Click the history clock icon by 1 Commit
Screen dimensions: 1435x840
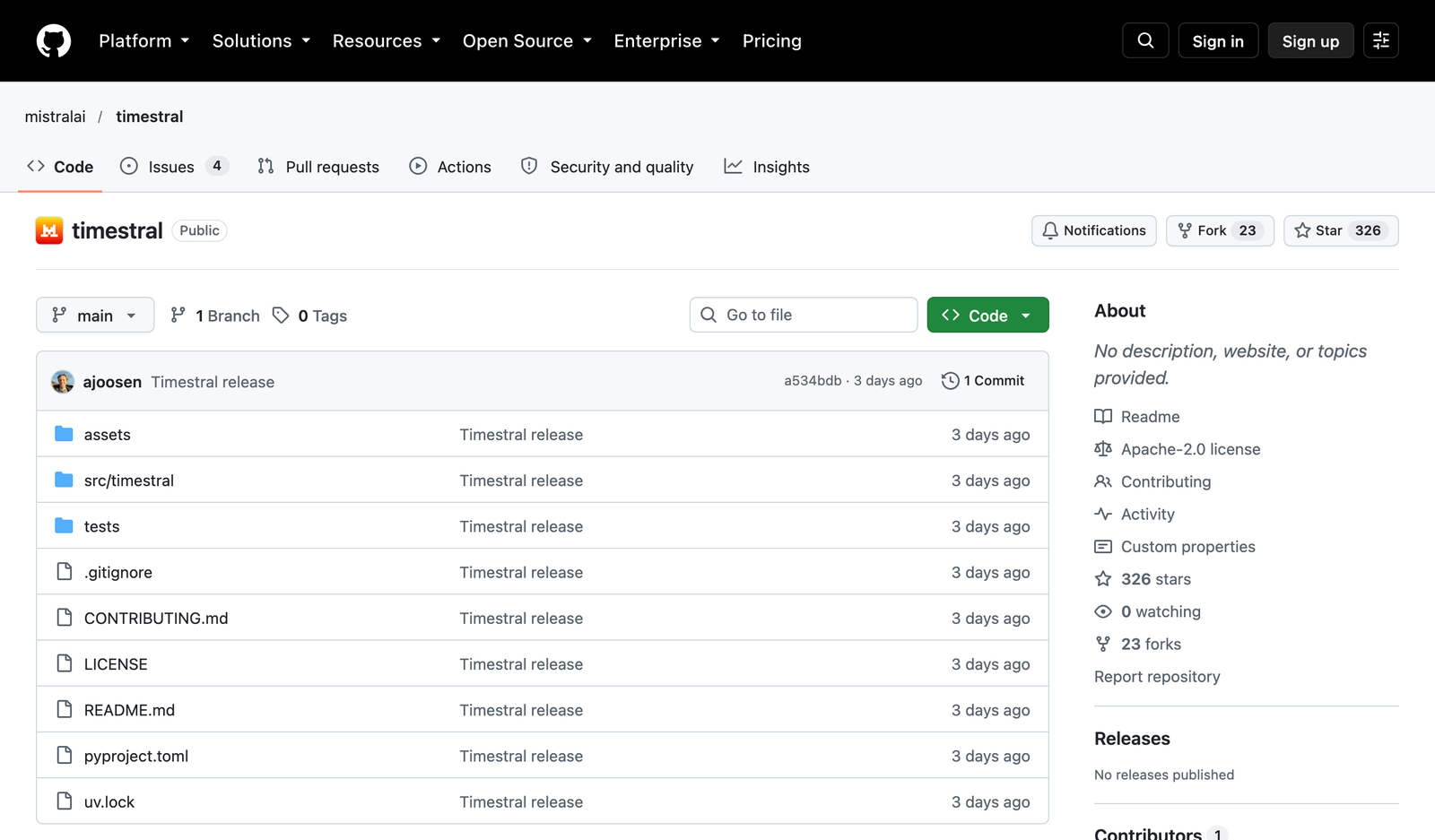pyautogui.click(x=951, y=381)
